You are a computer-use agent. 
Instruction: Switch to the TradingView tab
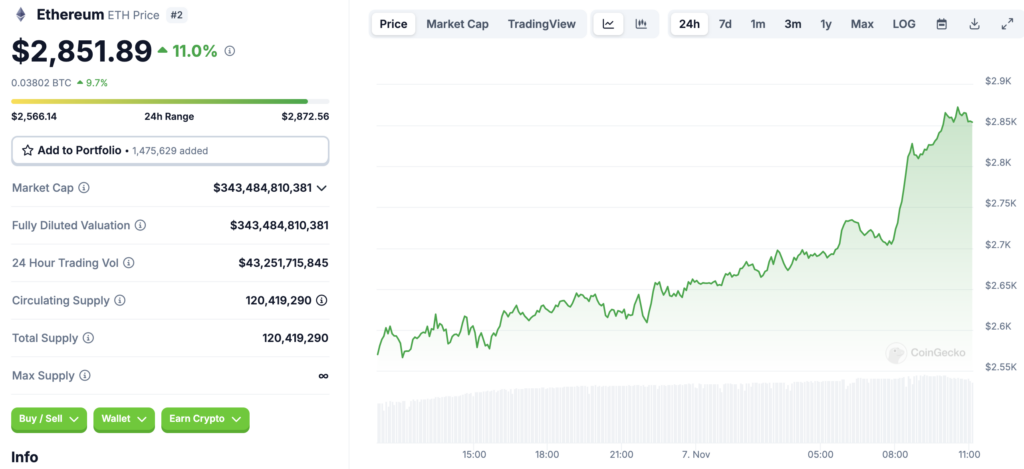coord(541,24)
